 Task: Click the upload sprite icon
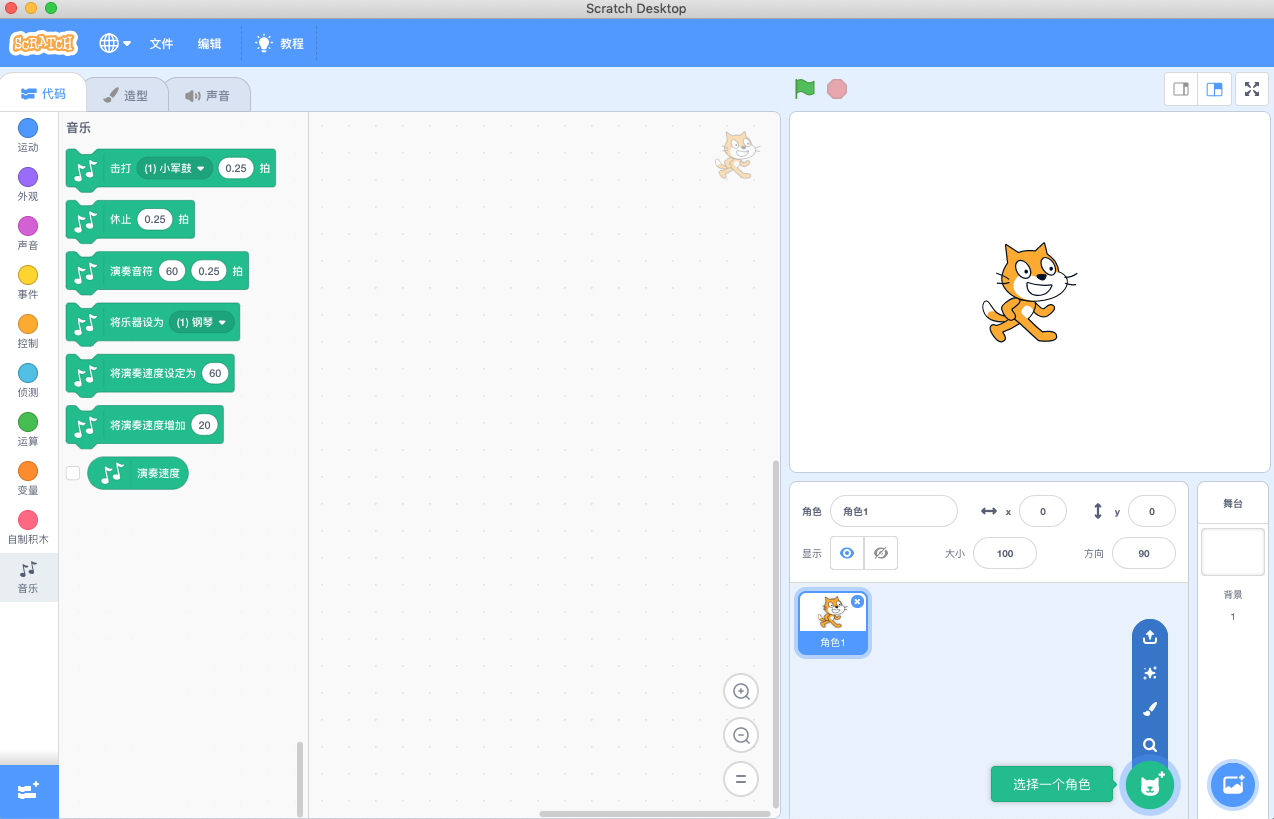[1150, 636]
